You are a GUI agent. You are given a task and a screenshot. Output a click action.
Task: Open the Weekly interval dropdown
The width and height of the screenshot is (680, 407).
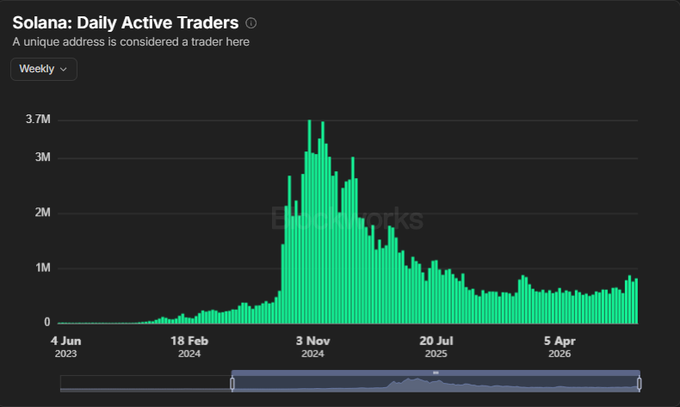44,69
